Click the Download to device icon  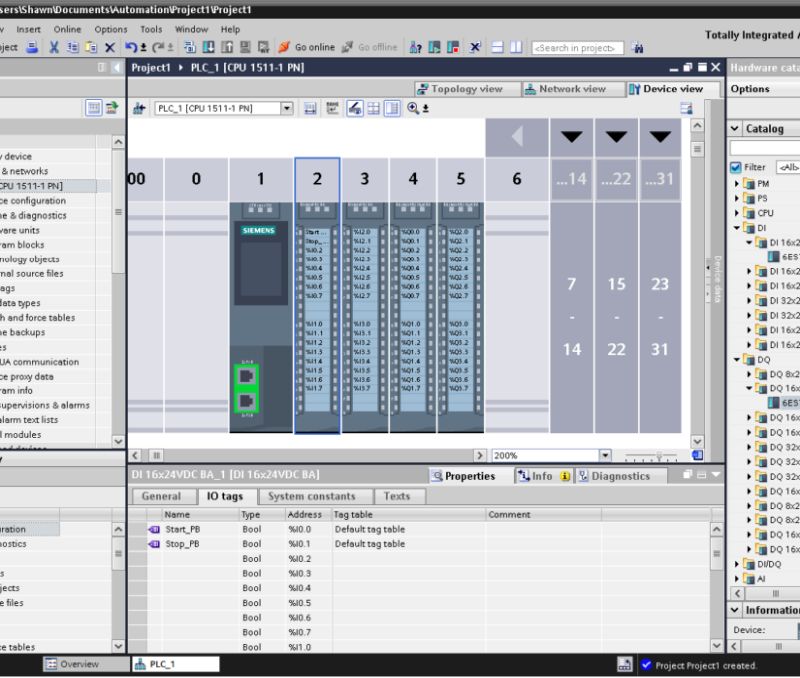[x=208, y=47]
